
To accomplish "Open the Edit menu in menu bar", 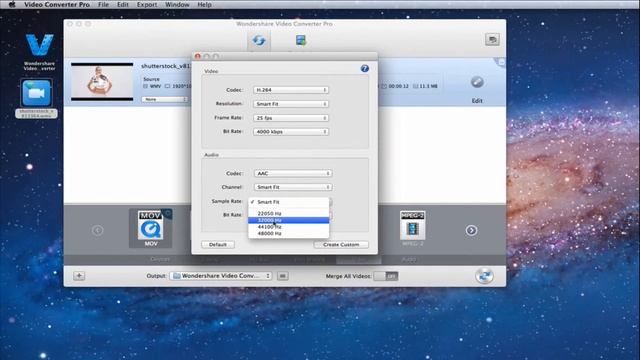I will 122,4.
